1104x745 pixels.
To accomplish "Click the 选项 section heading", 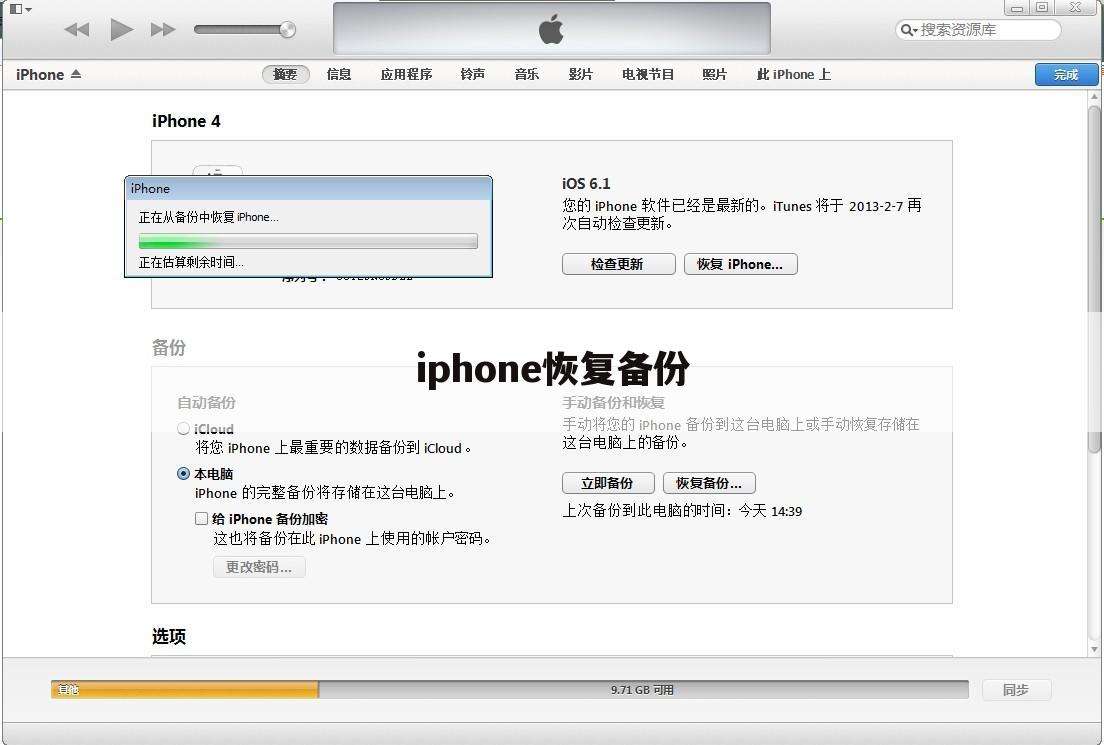I will (169, 637).
